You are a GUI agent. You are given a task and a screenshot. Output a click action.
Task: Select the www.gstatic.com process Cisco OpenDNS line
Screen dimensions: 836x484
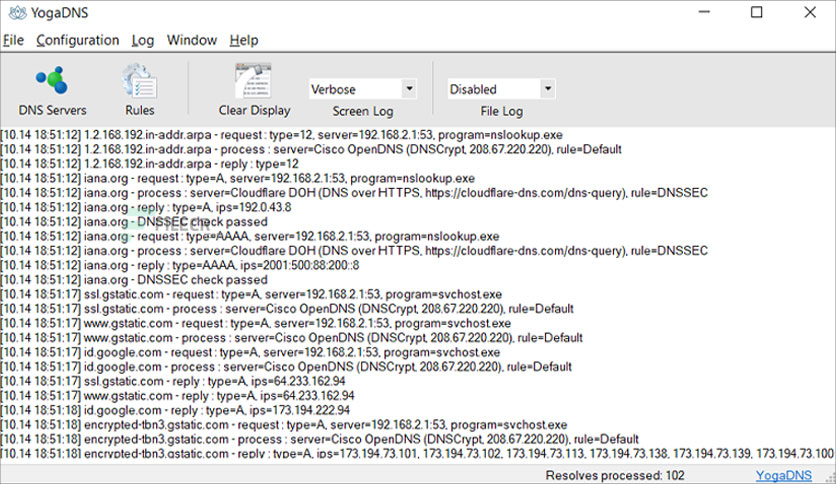292,337
